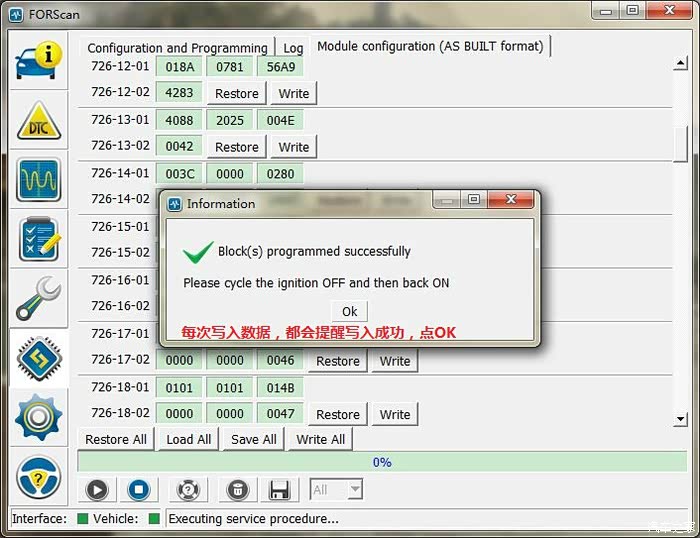The image size is (700, 538).
Task: Click the Load All button
Action: click(x=189, y=439)
